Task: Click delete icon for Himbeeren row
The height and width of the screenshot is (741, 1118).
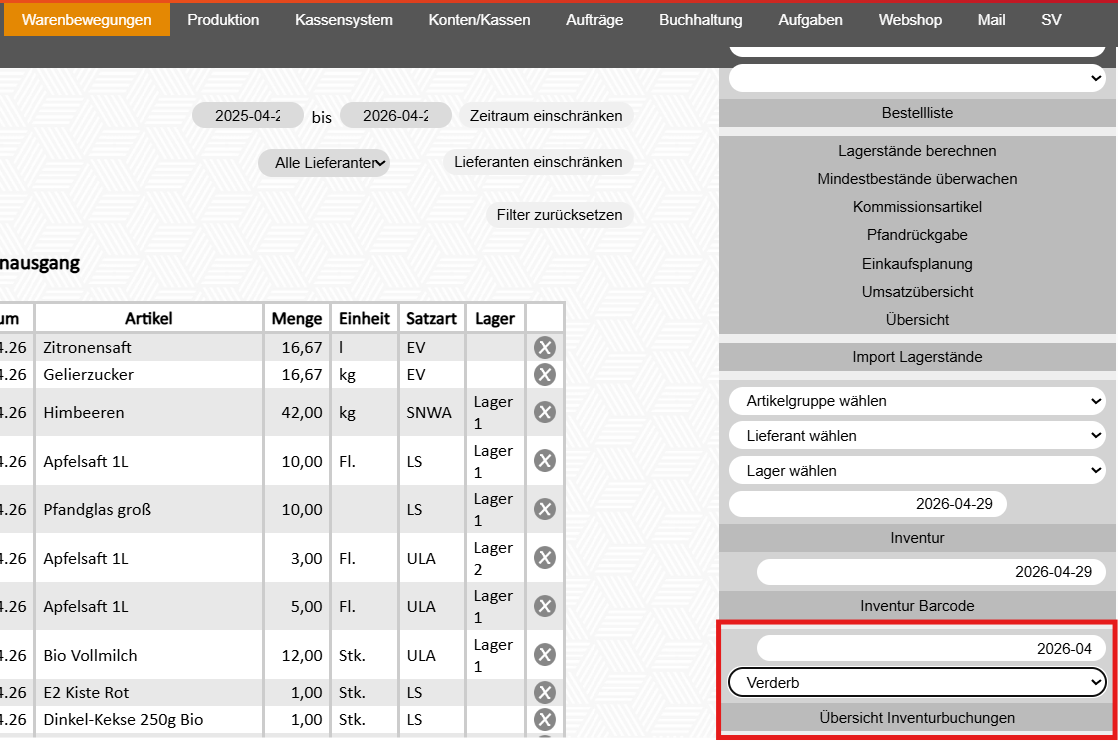Action: pyautogui.click(x=544, y=412)
